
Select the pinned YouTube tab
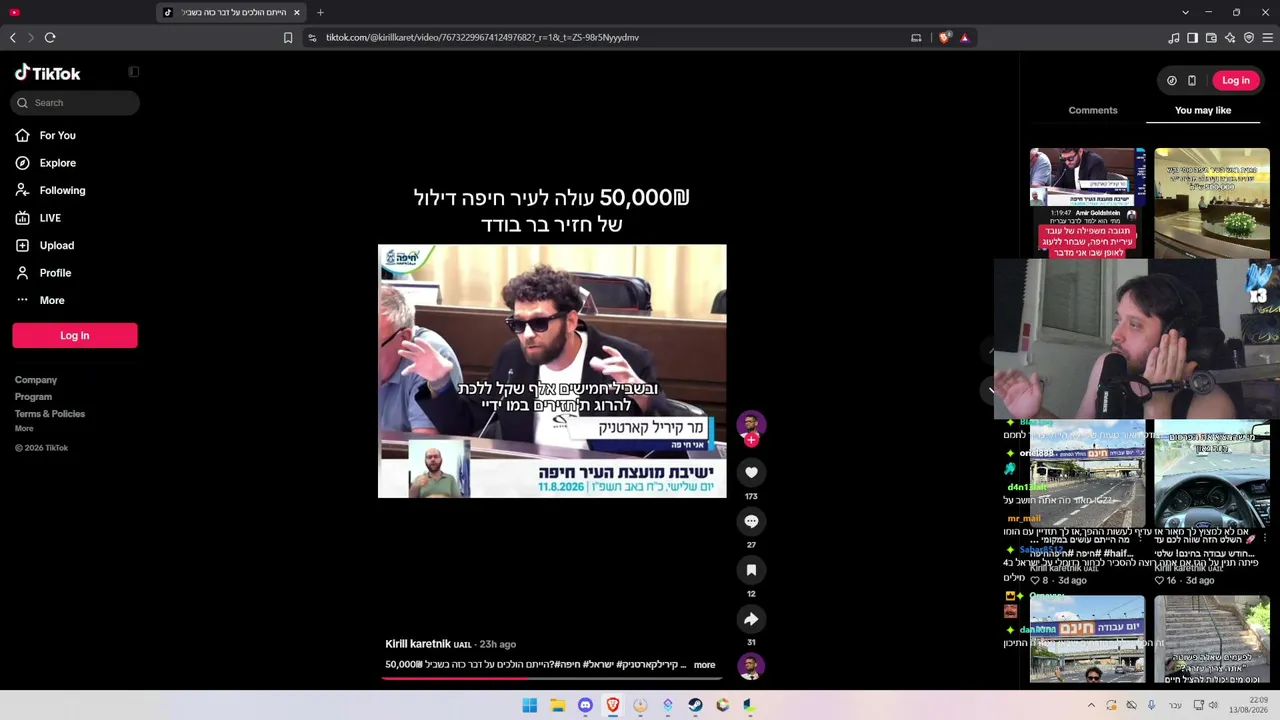coord(14,12)
